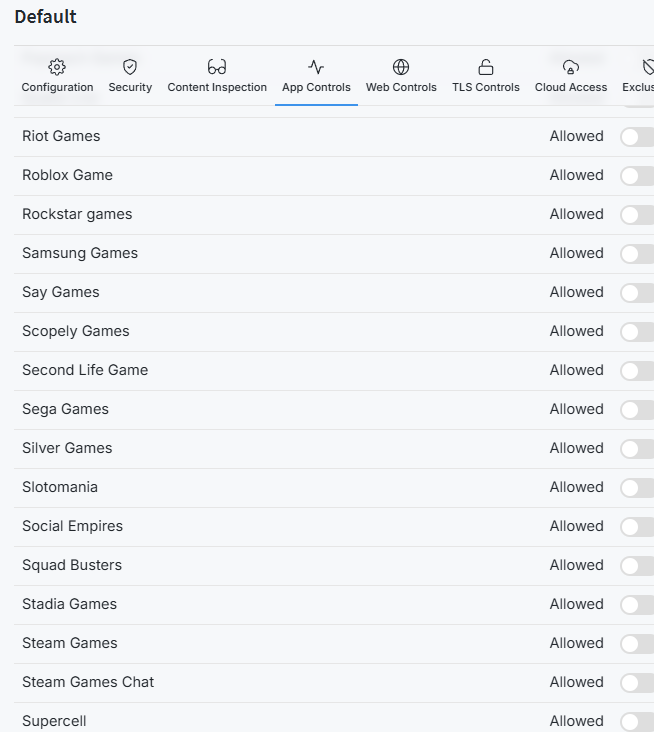Toggle the Squad Busters switch
654x732 pixels.
637,566
